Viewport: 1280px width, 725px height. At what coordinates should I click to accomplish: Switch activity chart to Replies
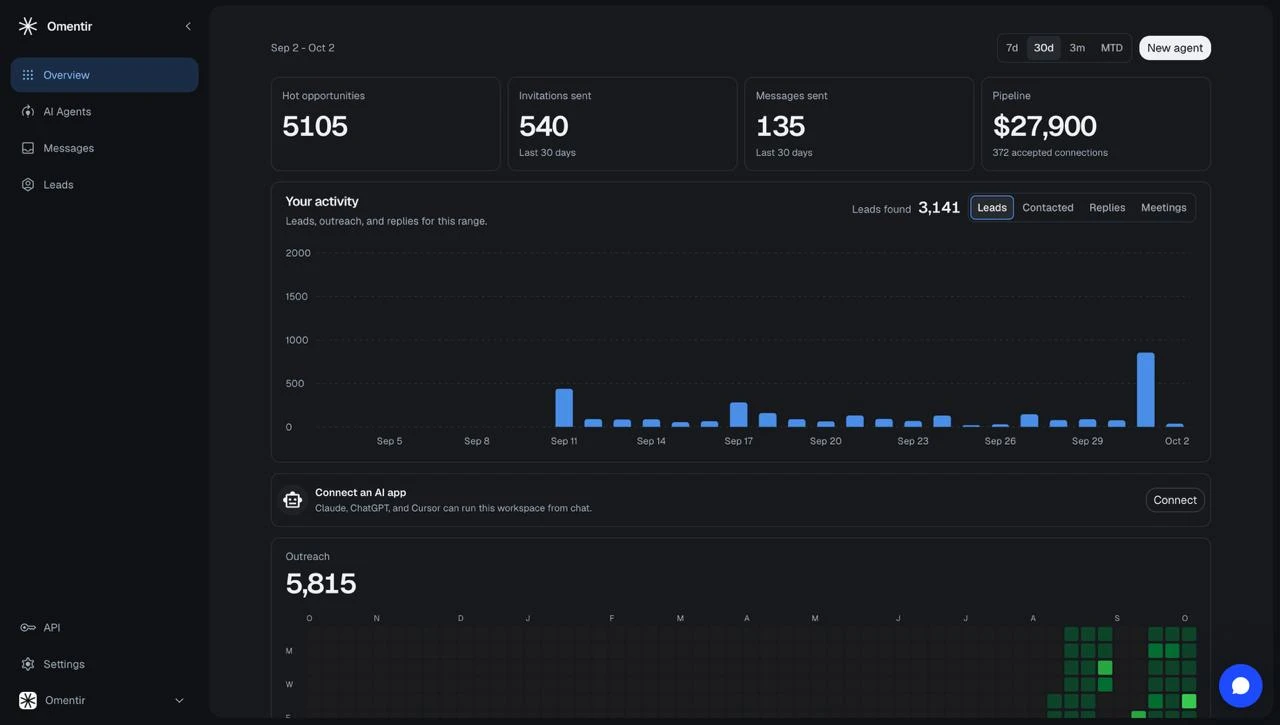click(x=1107, y=207)
